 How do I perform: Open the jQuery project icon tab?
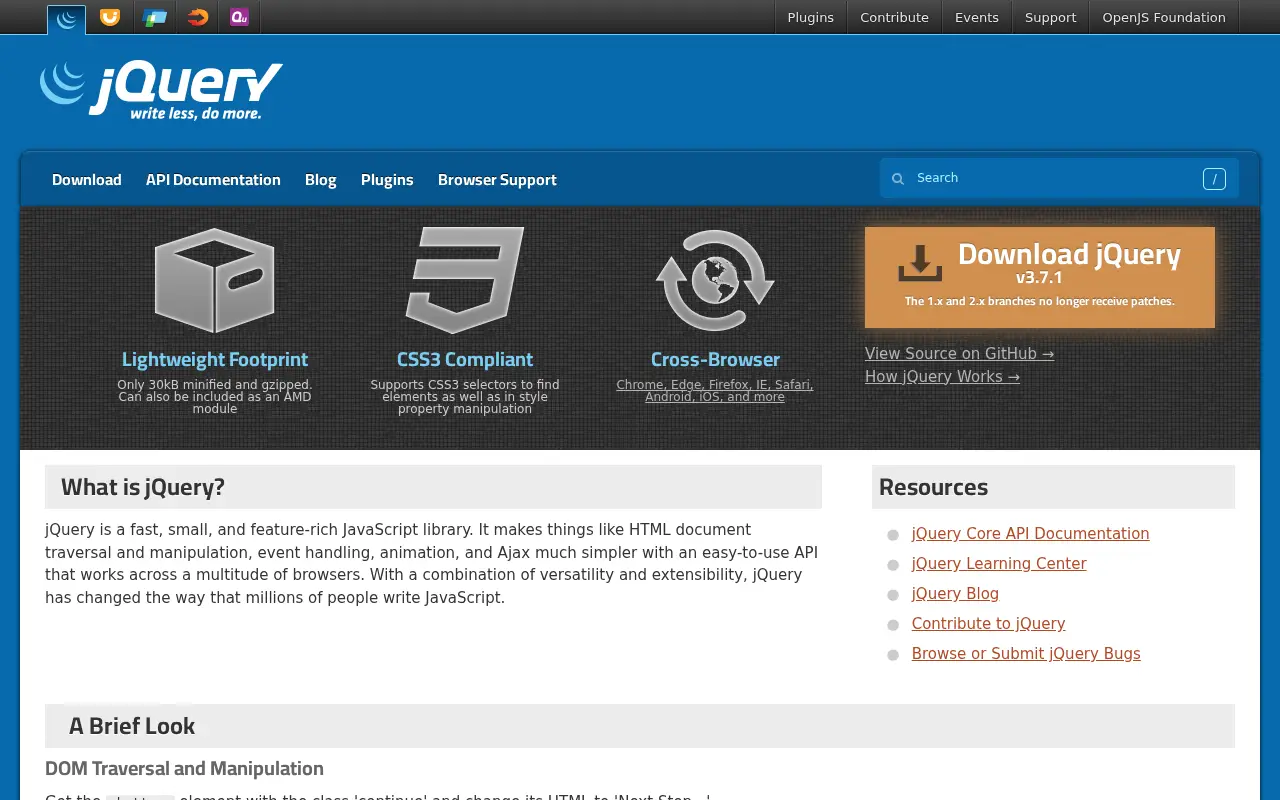pos(67,18)
